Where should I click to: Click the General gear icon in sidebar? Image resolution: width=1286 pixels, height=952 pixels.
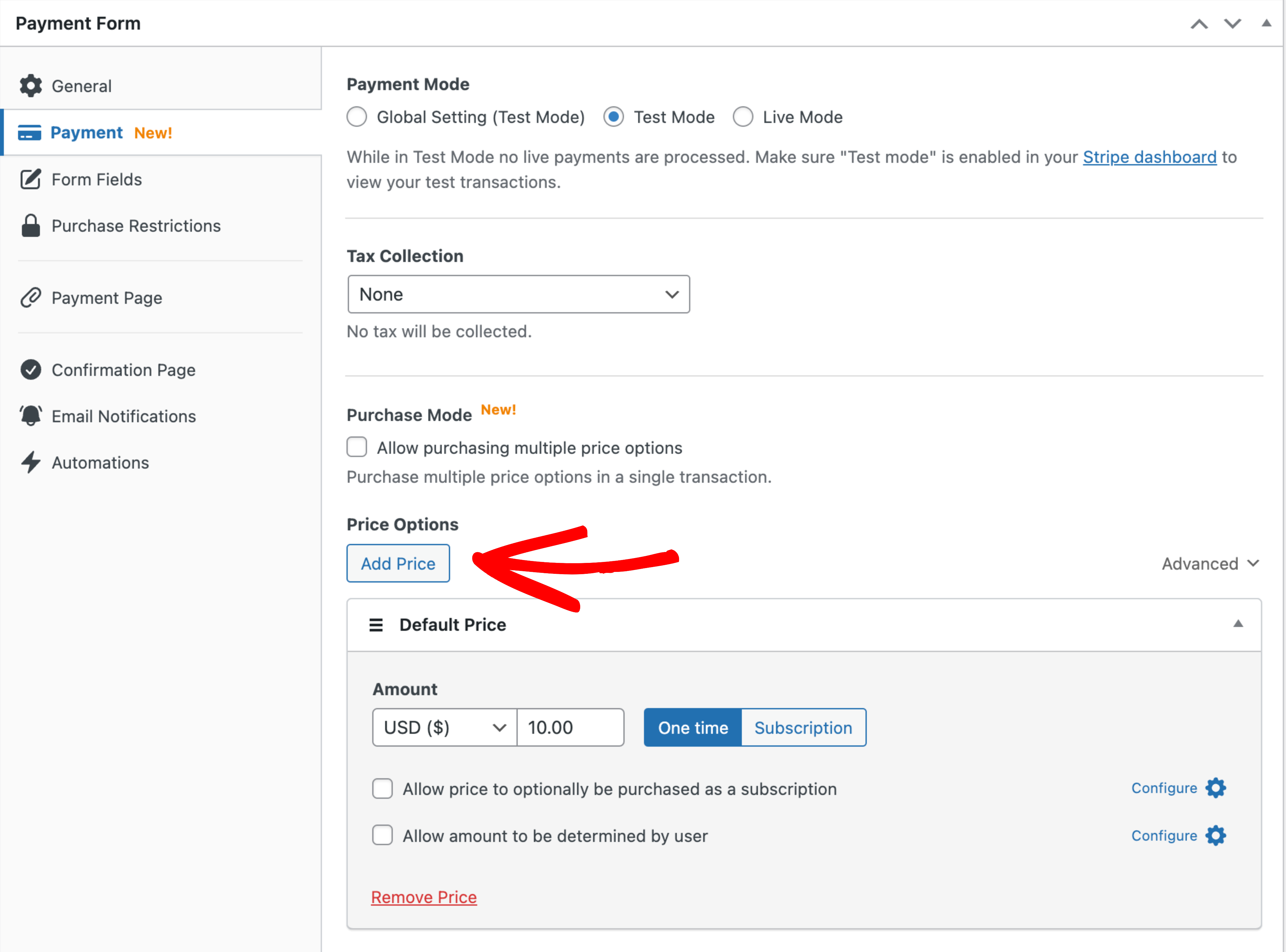click(31, 86)
